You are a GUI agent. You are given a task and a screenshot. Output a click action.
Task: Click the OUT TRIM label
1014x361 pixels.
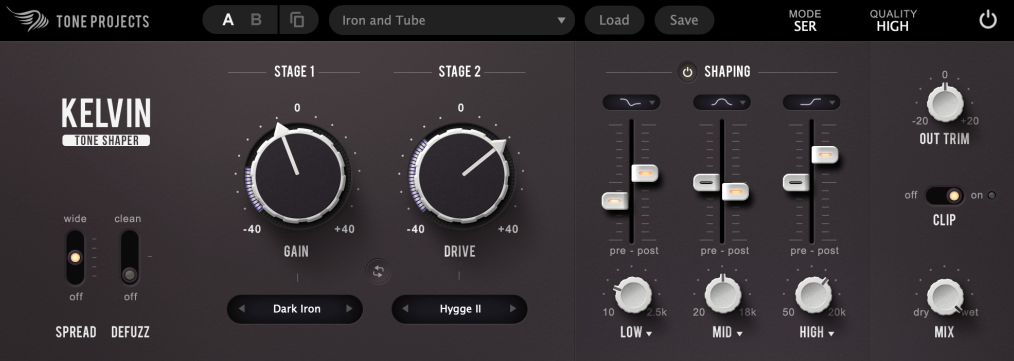pyautogui.click(x=944, y=139)
